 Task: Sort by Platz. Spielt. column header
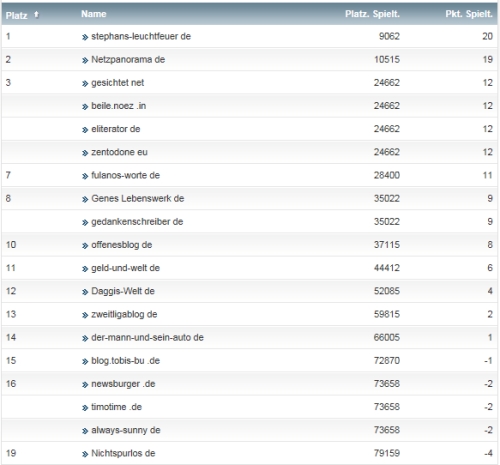click(x=372, y=14)
